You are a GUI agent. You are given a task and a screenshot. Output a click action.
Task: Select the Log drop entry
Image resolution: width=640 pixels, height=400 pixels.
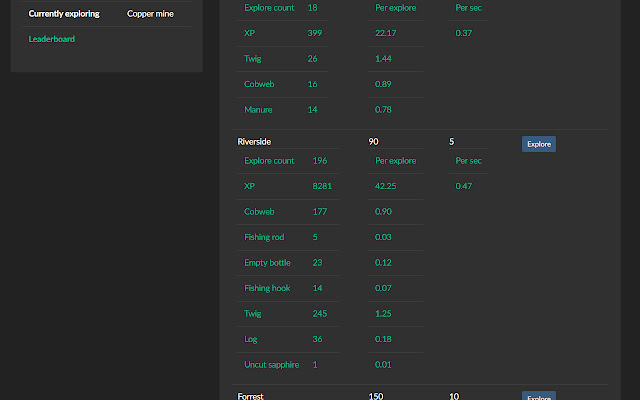click(x=251, y=339)
